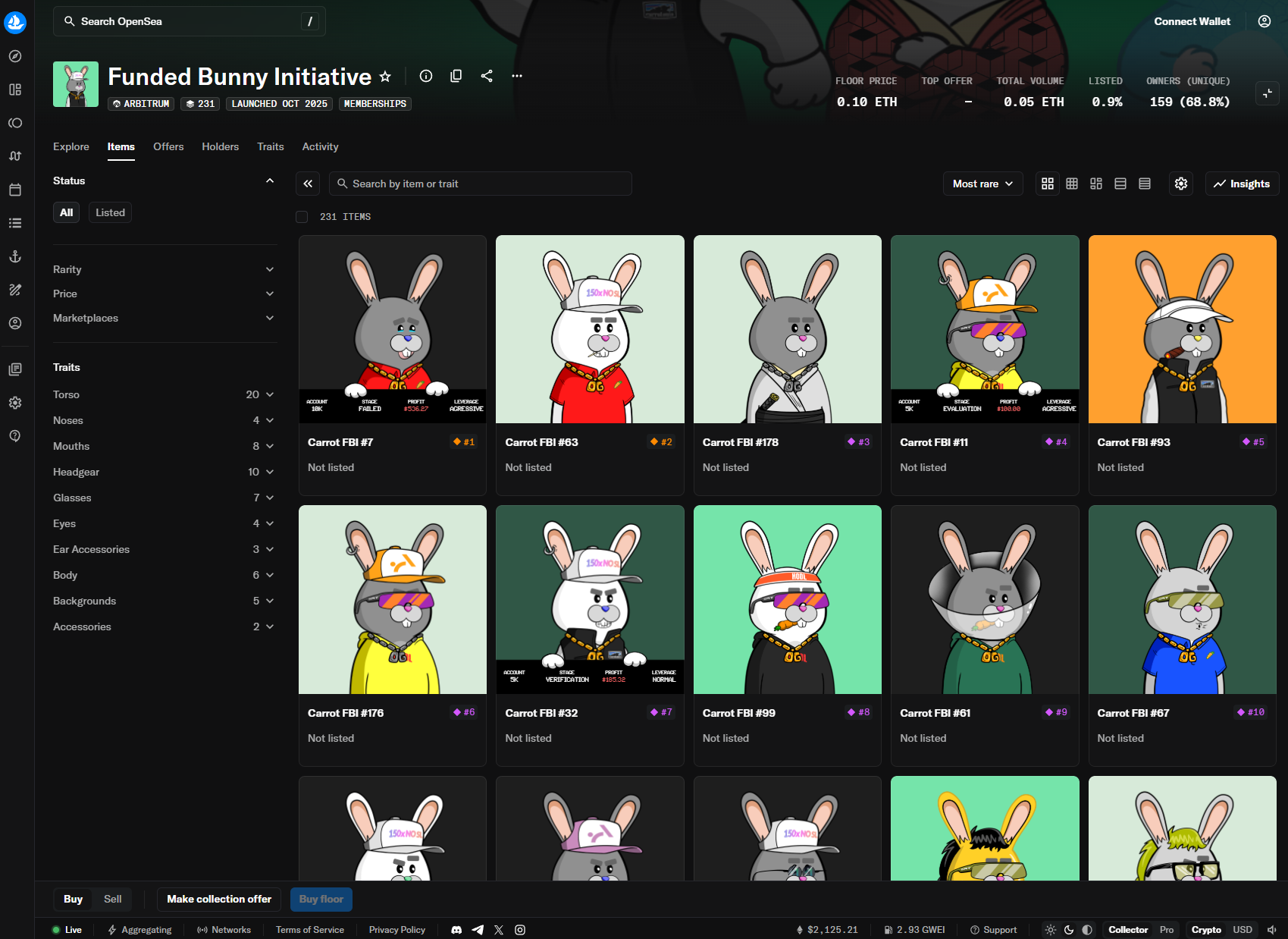Viewport: 1288px width, 939px height.
Task: Open the X (Twitter) icon in footer
Action: tap(499, 930)
